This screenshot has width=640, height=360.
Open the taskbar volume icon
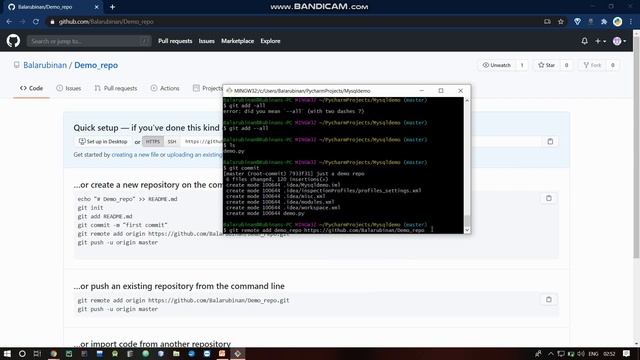(581, 353)
